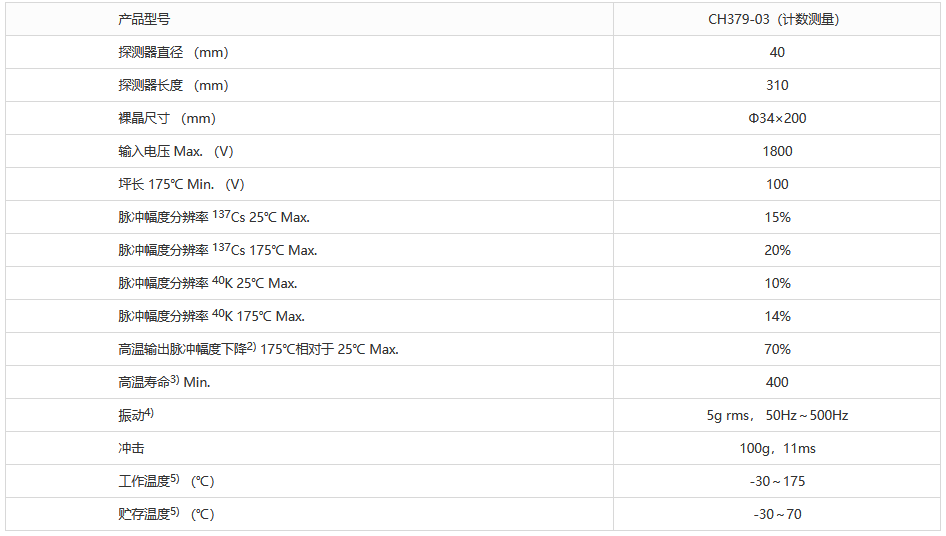Select the 输入电压 Max. (V) label
The height and width of the screenshot is (536, 946).
coord(176,151)
